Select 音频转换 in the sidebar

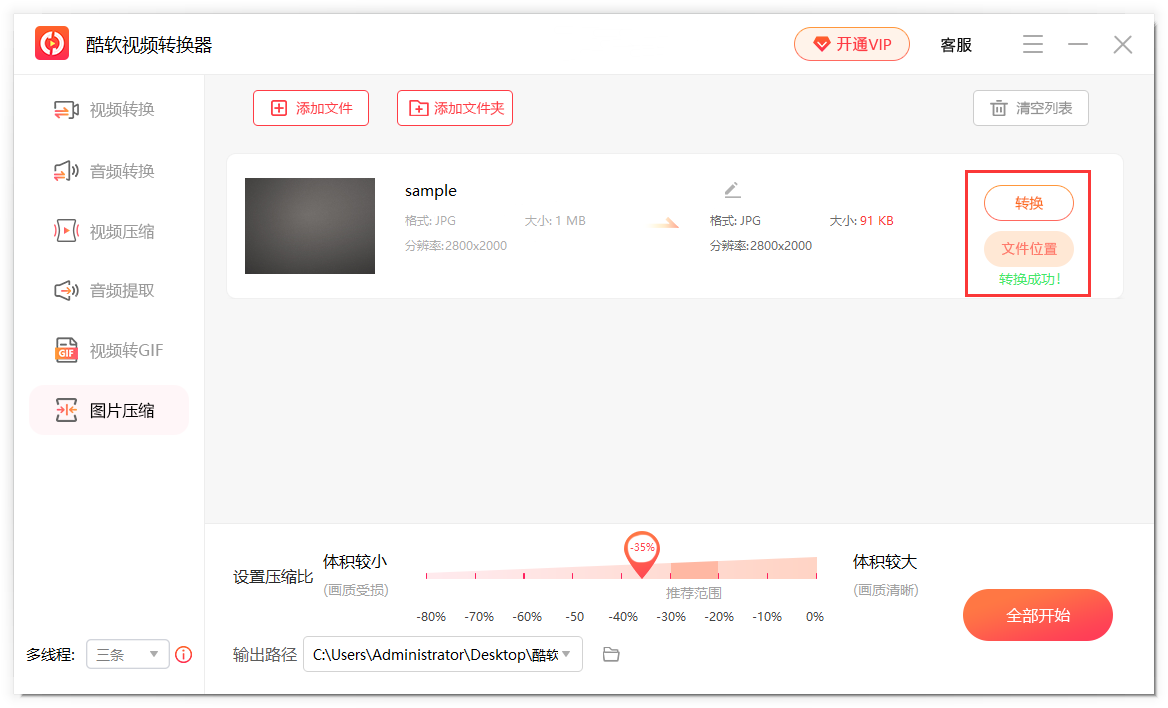109,171
